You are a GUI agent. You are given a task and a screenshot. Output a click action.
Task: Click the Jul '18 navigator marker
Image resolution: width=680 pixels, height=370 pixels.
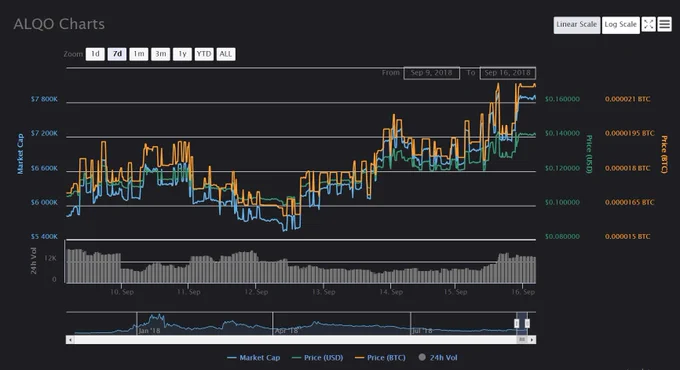coord(422,331)
